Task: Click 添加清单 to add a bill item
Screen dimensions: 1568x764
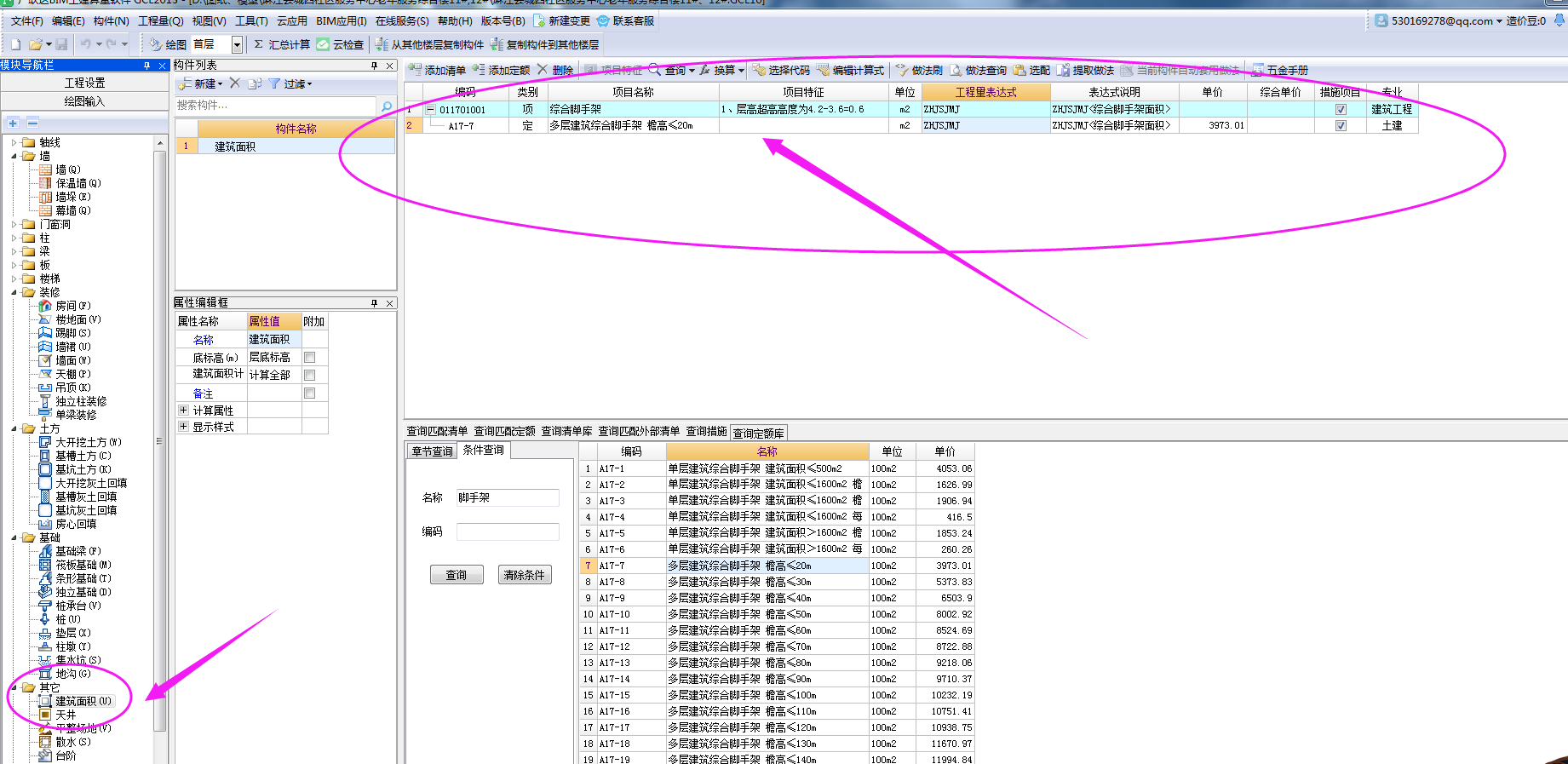Action: pyautogui.click(x=437, y=70)
